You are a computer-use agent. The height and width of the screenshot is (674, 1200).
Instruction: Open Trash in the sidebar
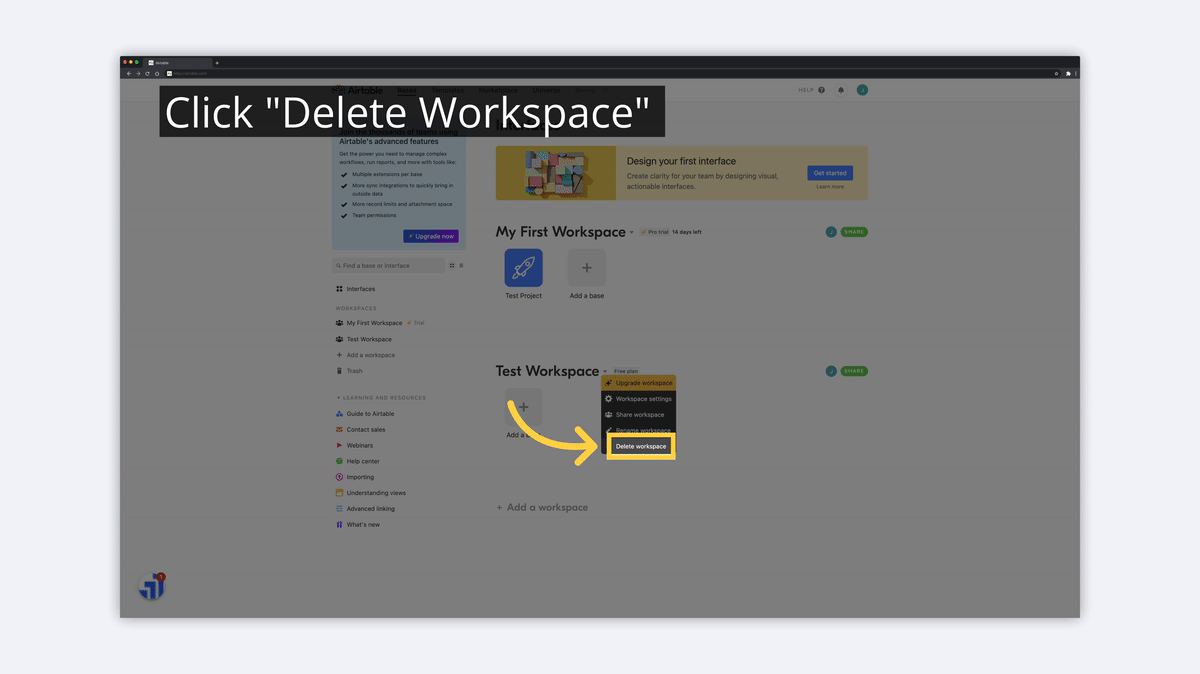point(350,371)
